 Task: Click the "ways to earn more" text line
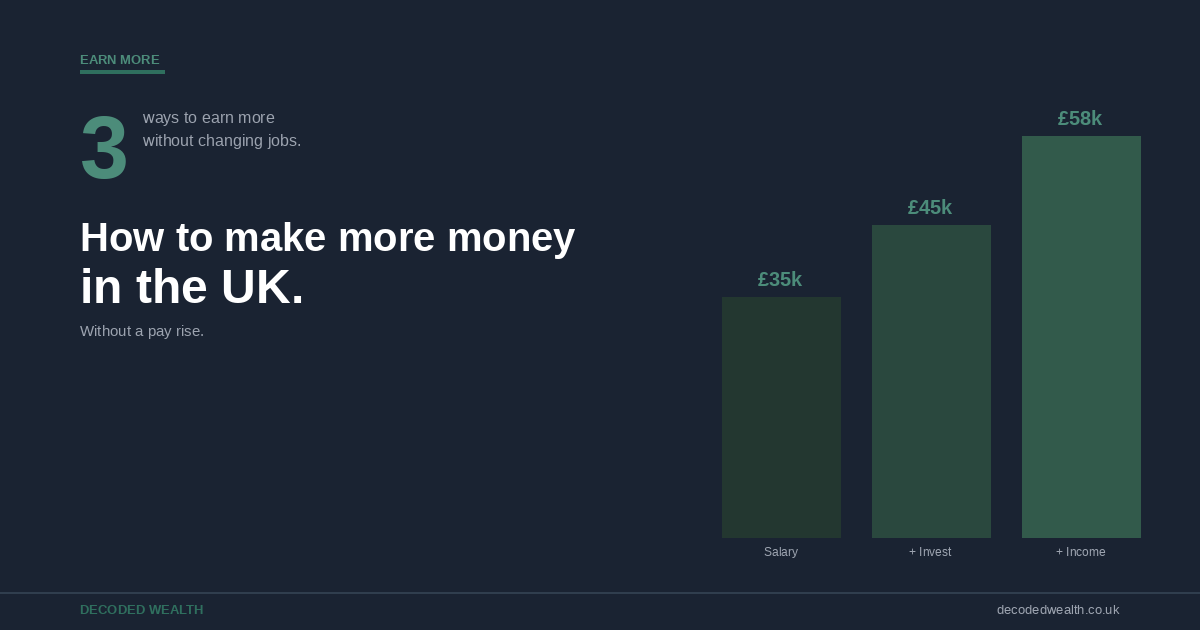click(208, 118)
